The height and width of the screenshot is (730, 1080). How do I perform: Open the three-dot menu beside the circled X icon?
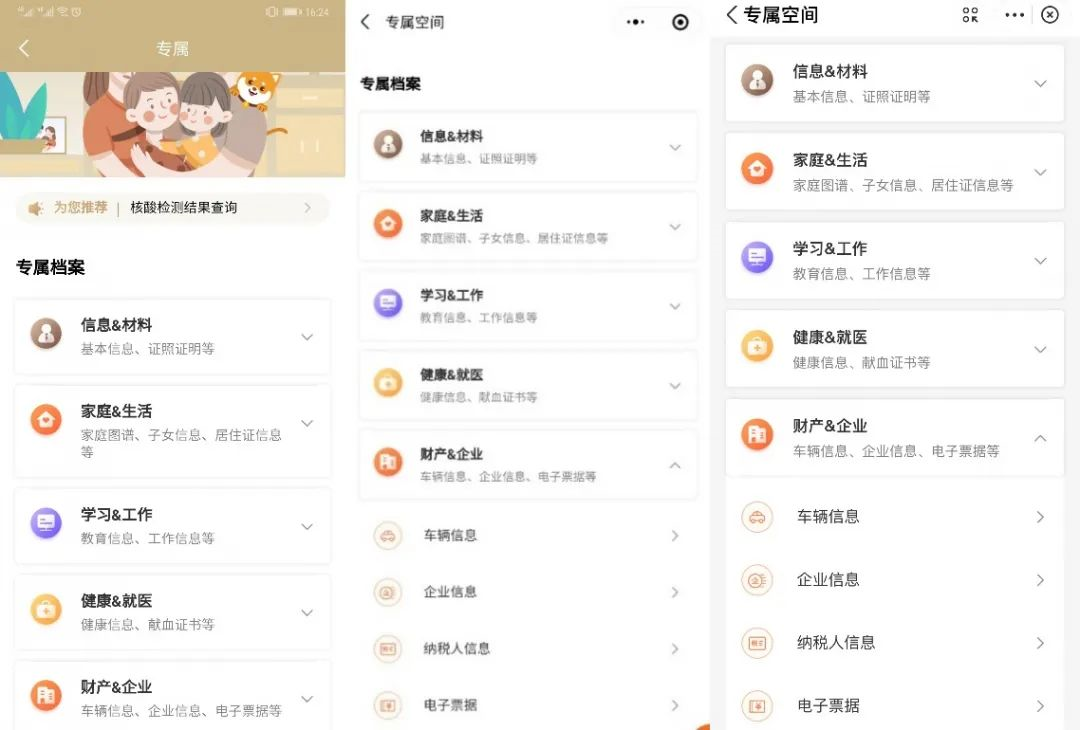(x=1015, y=15)
